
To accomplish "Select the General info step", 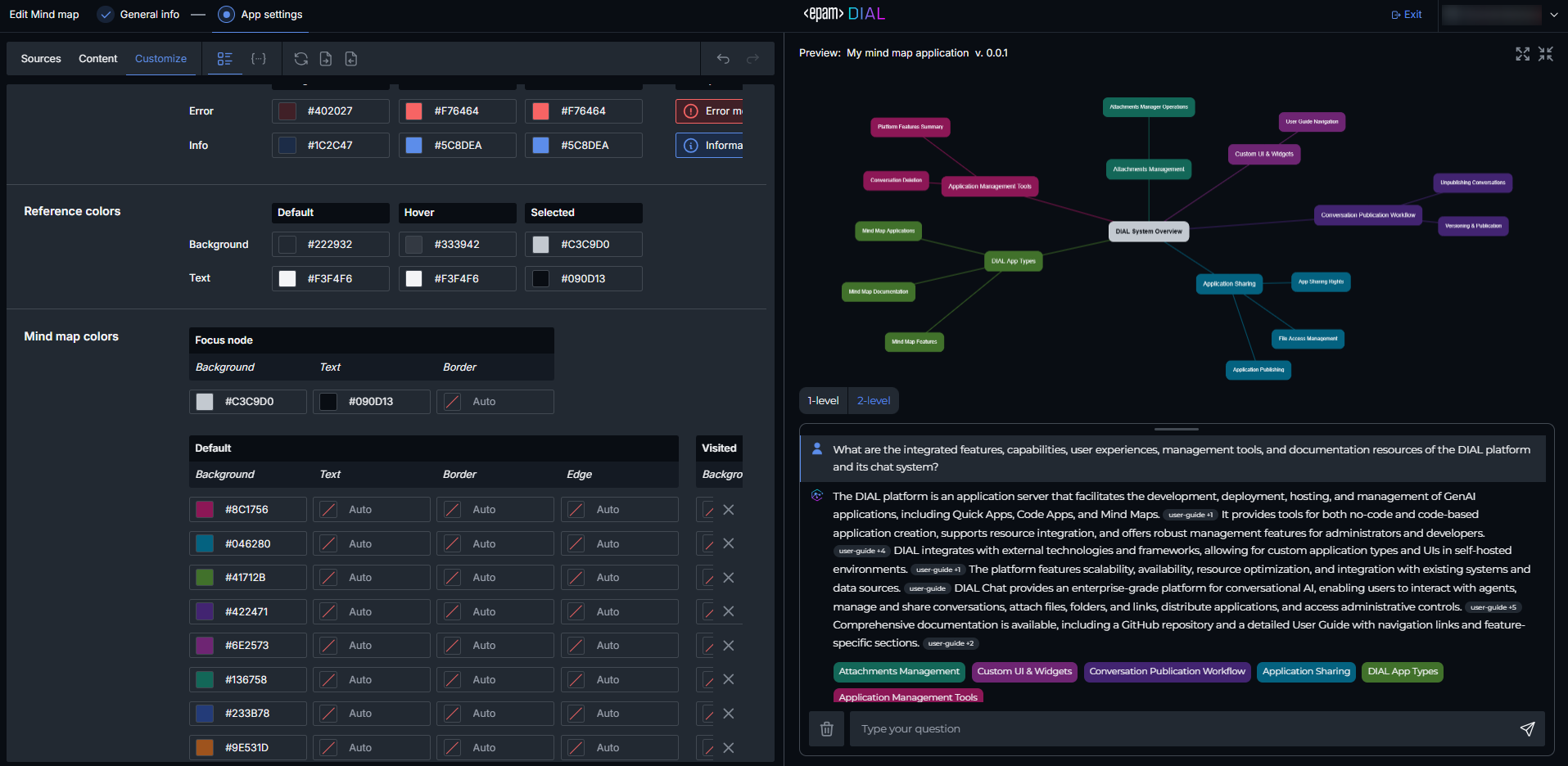I will 106,15.
